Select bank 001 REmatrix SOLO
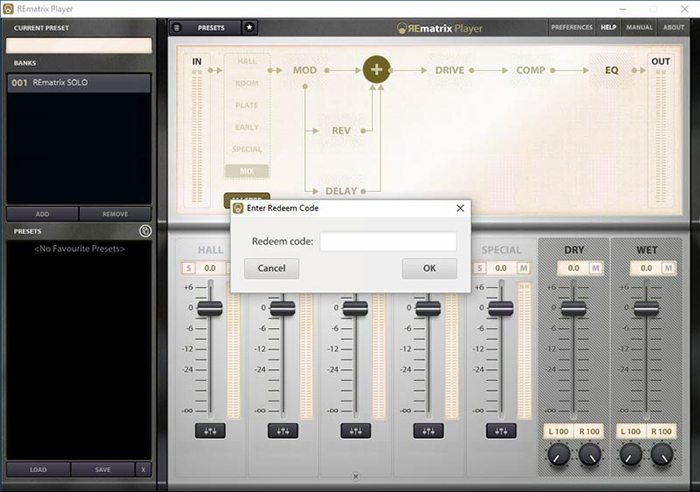 click(79, 83)
